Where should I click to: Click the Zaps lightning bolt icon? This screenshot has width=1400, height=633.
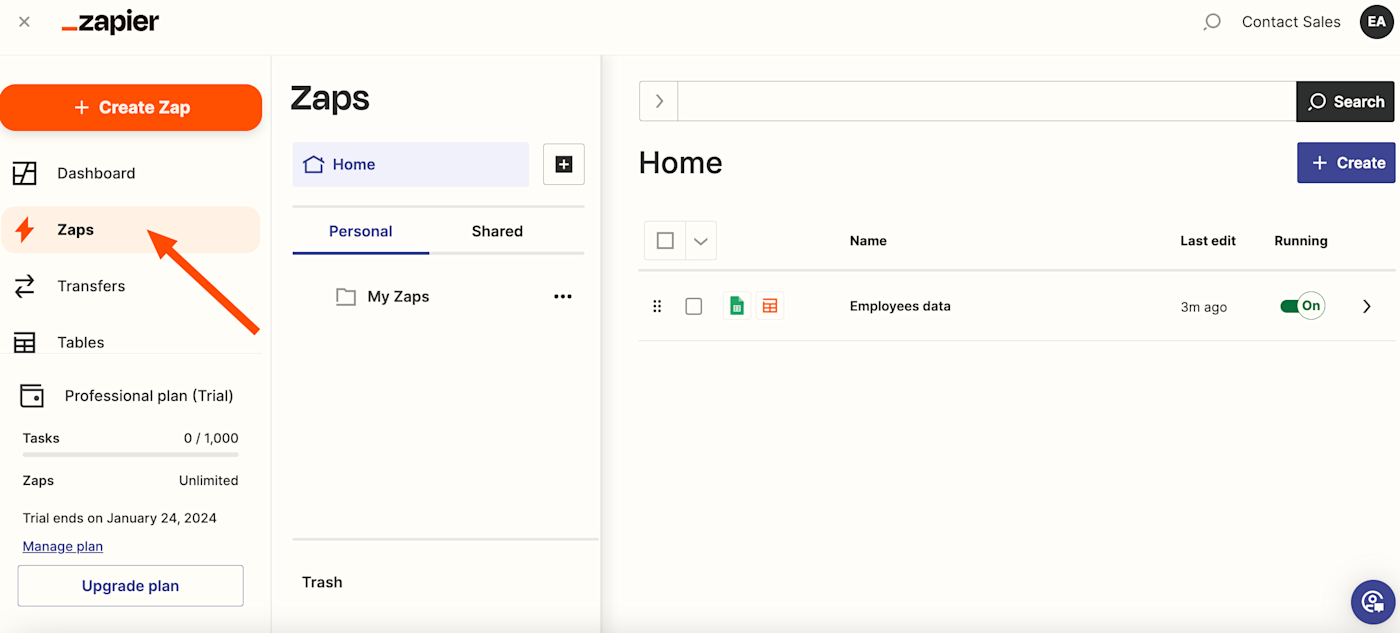[x=24, y=230]
